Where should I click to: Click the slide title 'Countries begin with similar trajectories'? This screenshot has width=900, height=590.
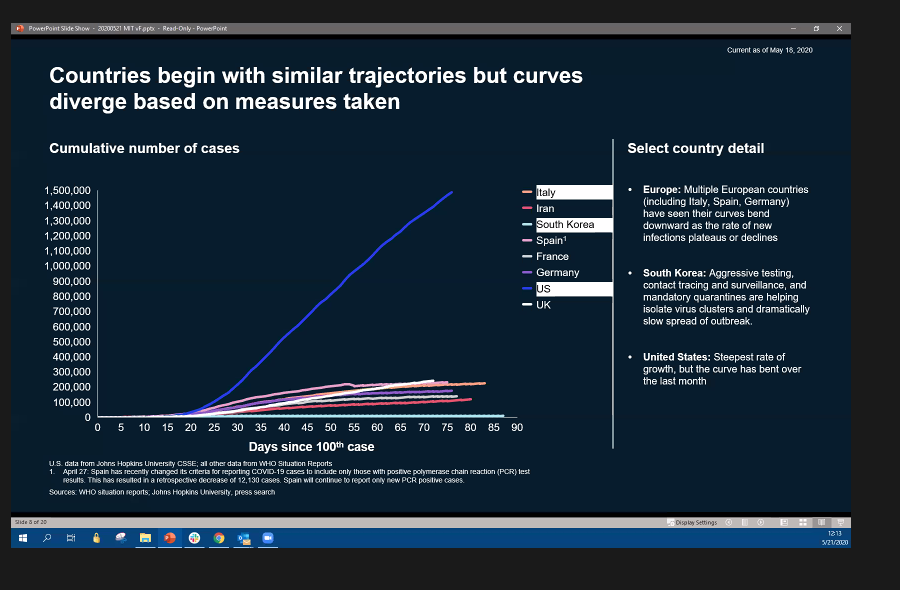tap(316, 88)
